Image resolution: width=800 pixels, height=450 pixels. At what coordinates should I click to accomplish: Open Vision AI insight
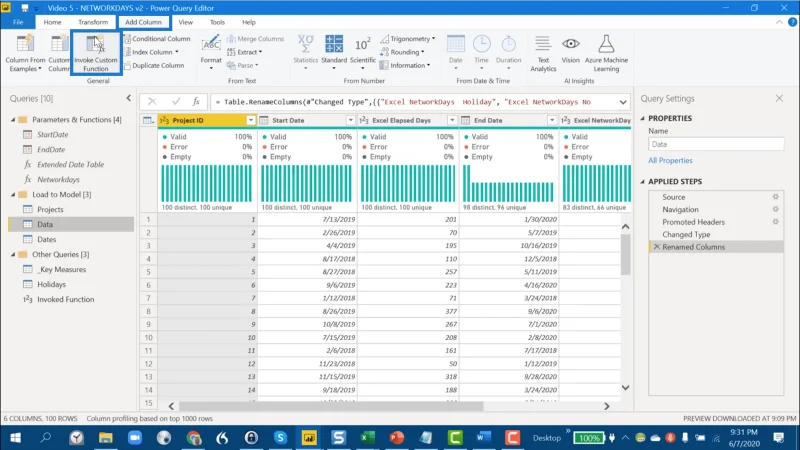570,49
